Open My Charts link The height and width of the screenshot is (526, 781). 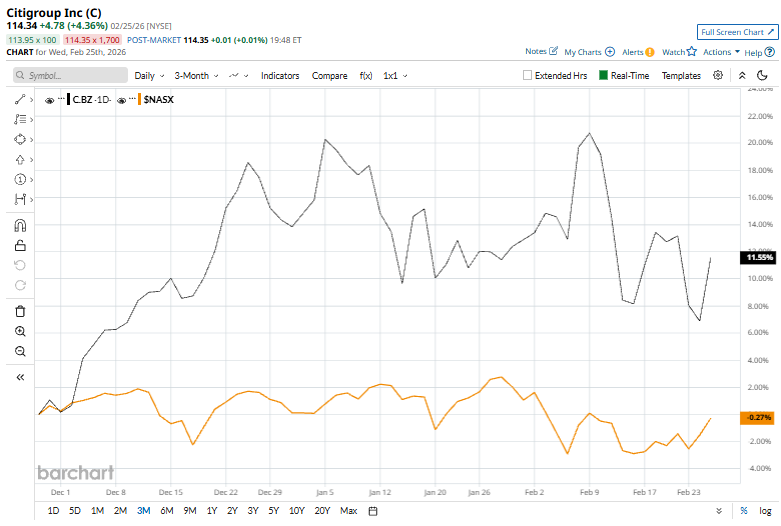(589, 51)
